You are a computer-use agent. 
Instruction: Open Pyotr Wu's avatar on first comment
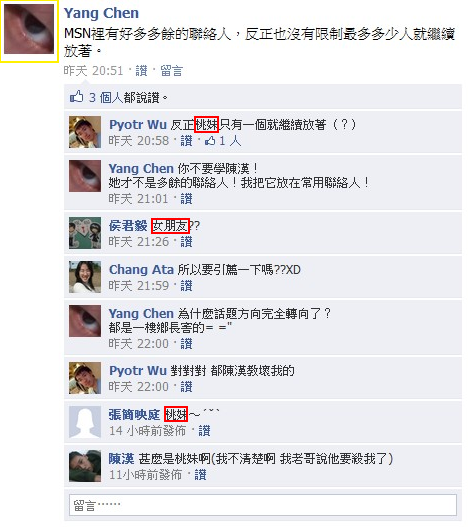coord(85,132)
